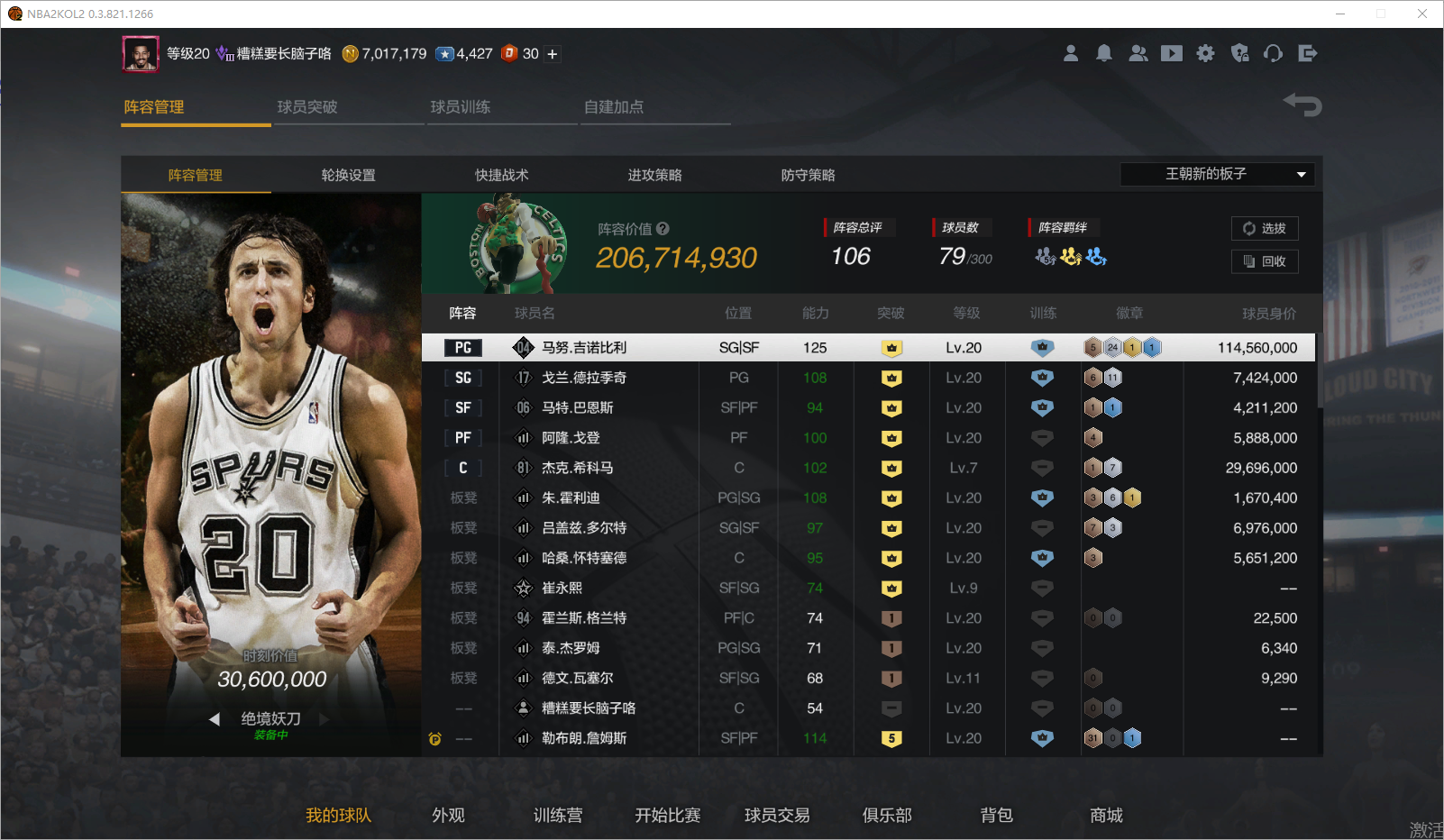Click the back arrow icon
Viewport: 1444px width, 840px height.
1302,105
